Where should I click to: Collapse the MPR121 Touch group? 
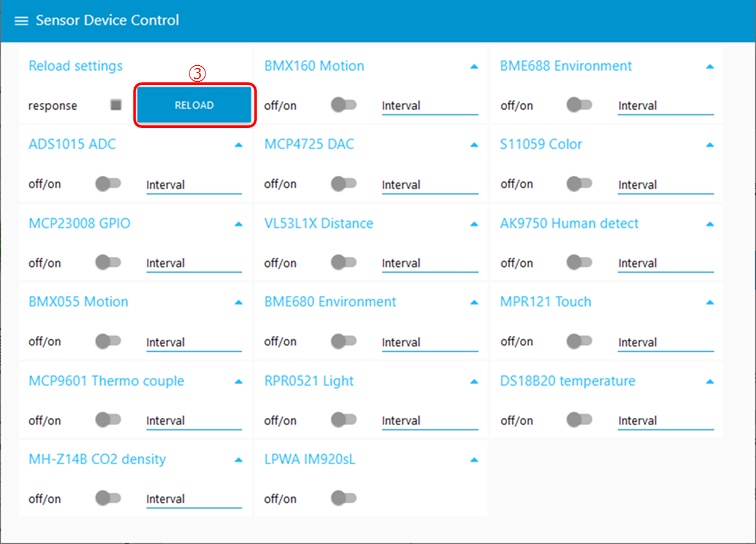[x=710, y=302]
